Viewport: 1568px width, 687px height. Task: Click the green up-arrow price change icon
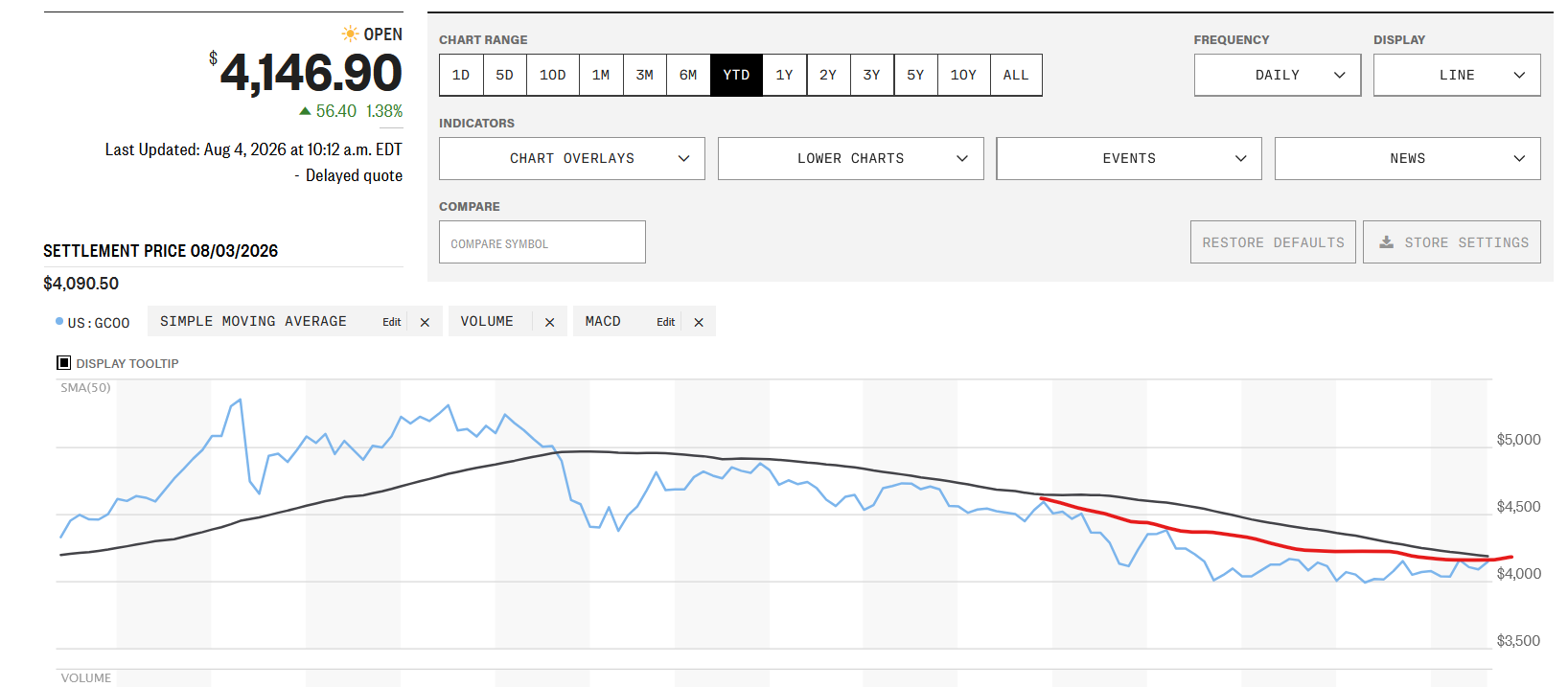click(x=305, y=111)
